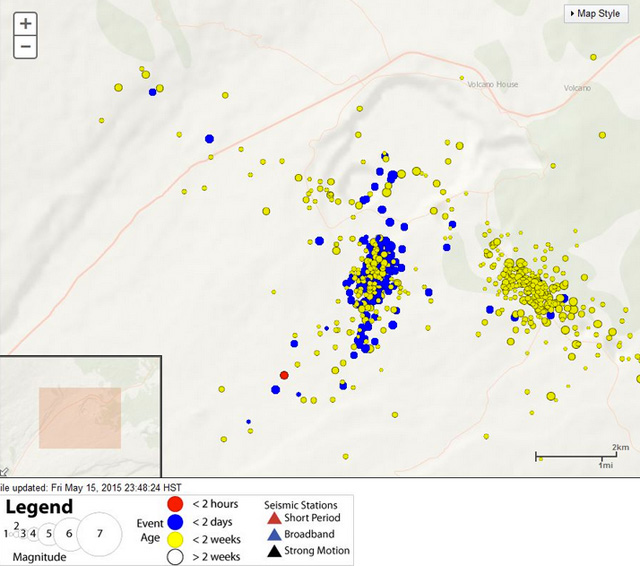Click the 1mi scale label
Image resolution: width=640 pixels, height=566 pixels.
click(x=606, y=465)
